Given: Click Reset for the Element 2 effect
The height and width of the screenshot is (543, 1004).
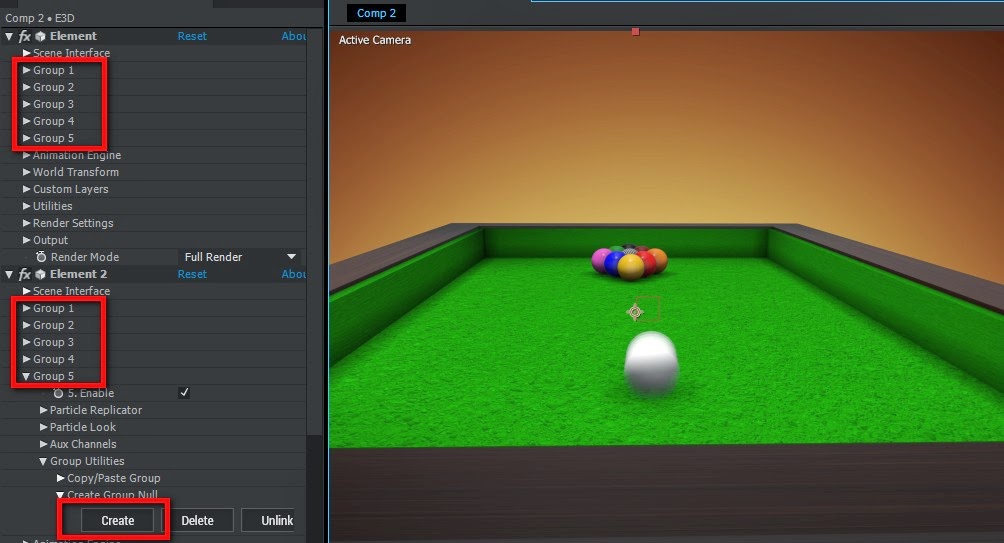Looking at the screenshot, I should pos(192,275).
